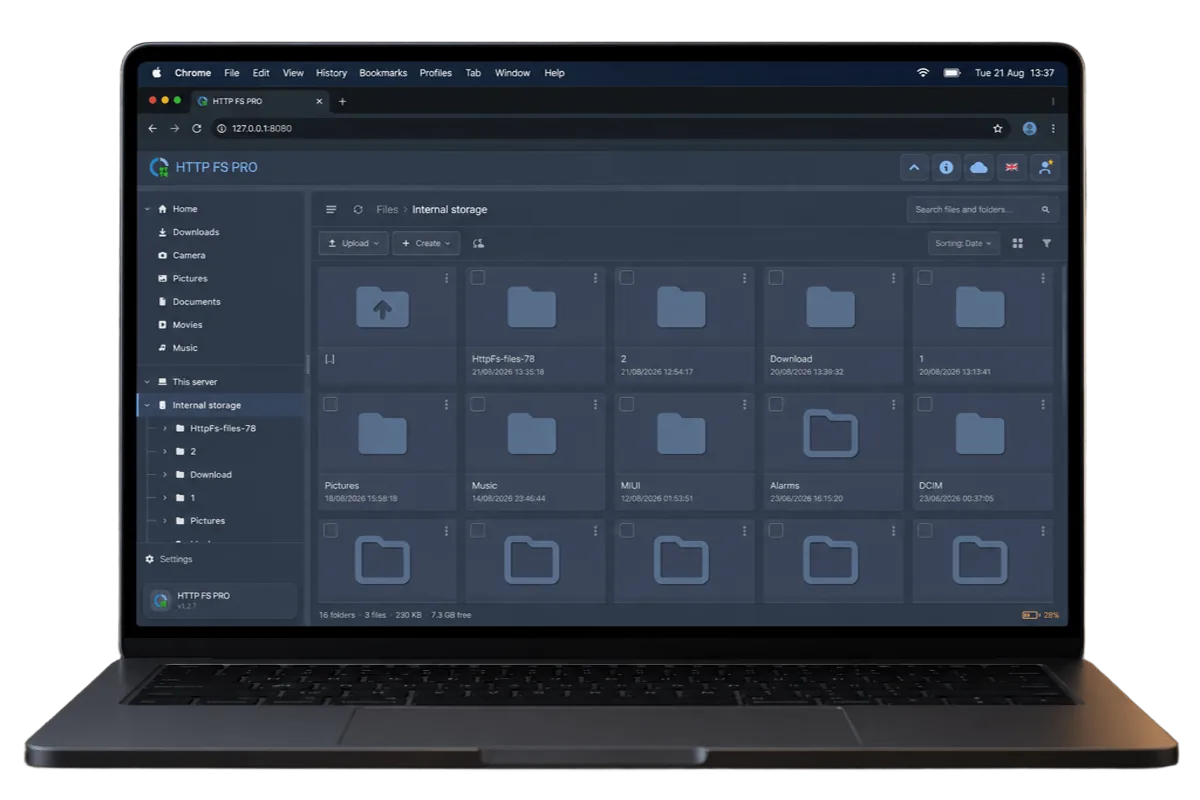The height and width of the screenshot is (800, 1200).
Task: Collapse the app header with the up chevron
Action: pos(913,168)
